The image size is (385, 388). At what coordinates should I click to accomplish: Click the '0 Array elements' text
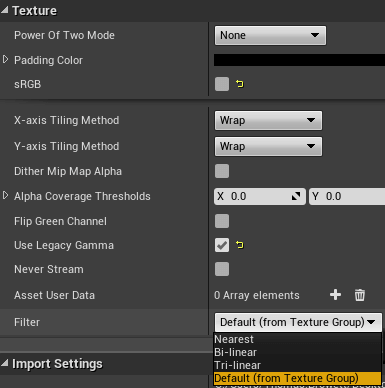pyautogui.click(x=257, y=295)
